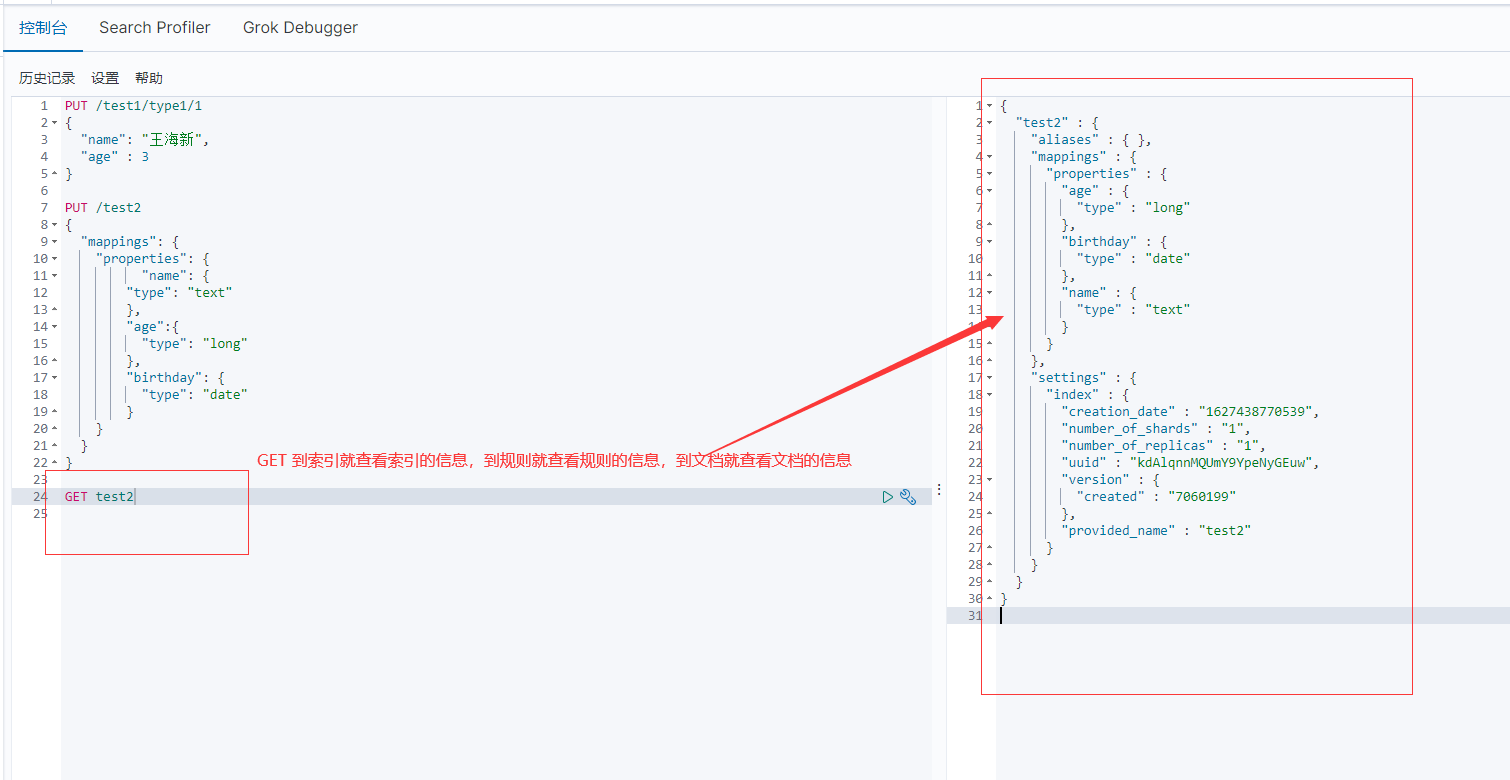Collapse the request body at line 2

pos(54,123)
